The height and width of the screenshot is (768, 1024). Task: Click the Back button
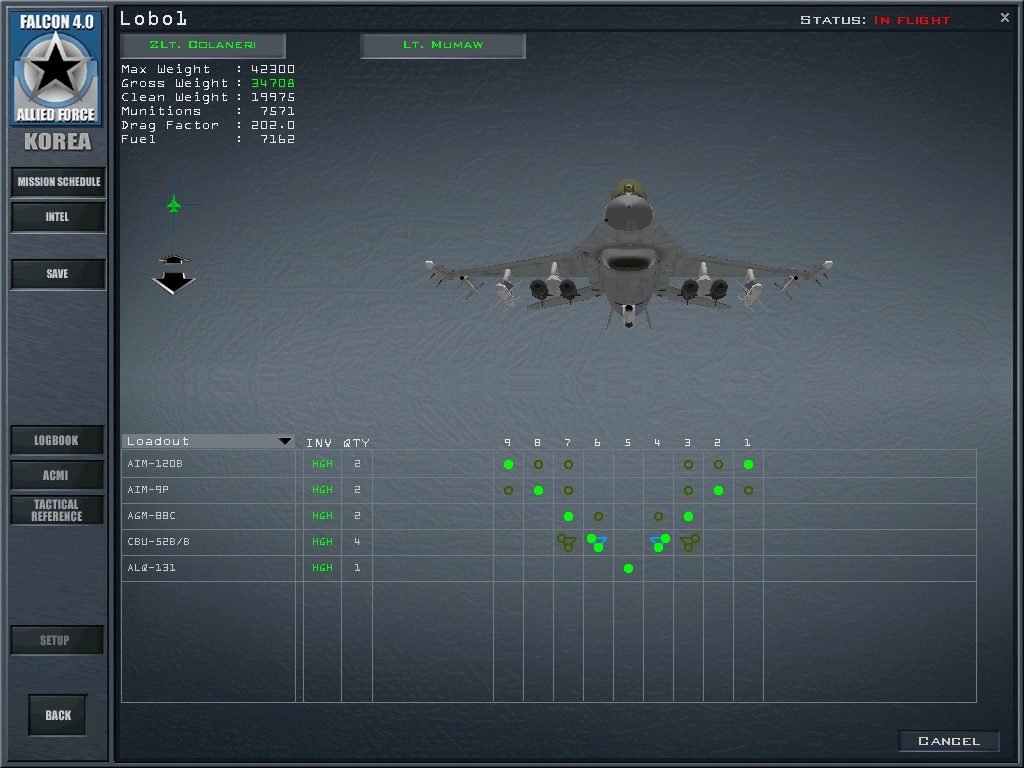tap(57, 716)
